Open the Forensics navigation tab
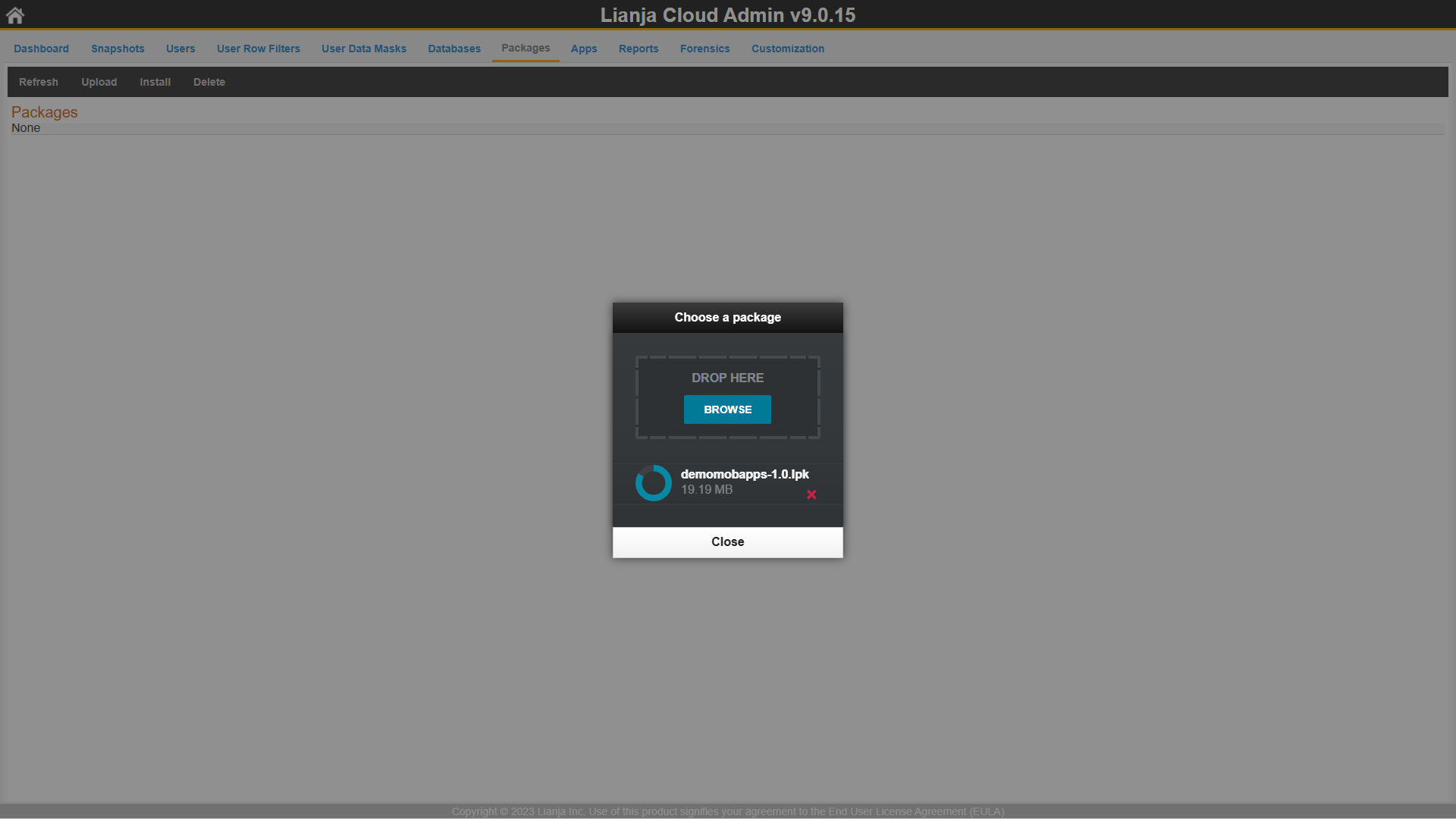The width and height of the screenshot is (1456, 819). (704, 48)
